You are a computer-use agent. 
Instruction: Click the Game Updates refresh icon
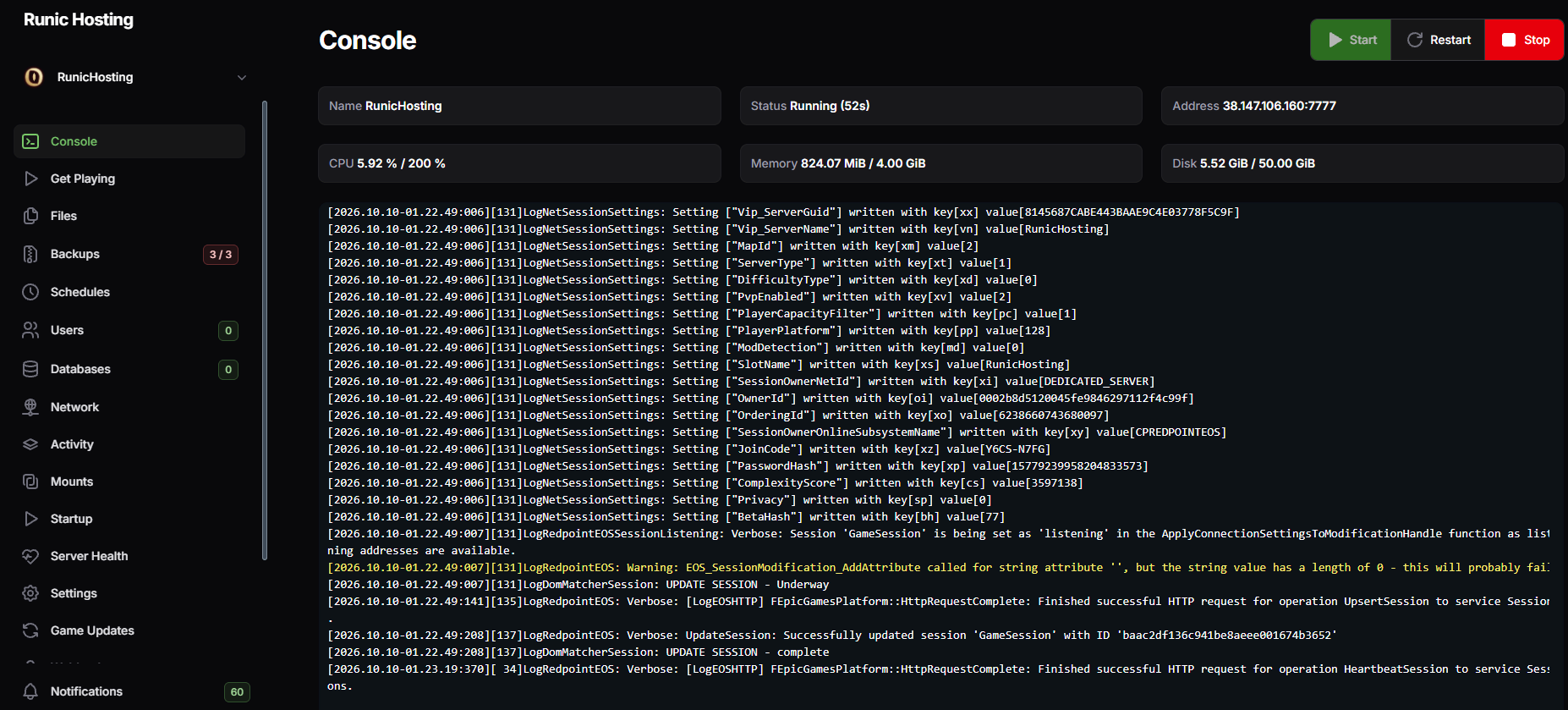(x=30, y=630)
